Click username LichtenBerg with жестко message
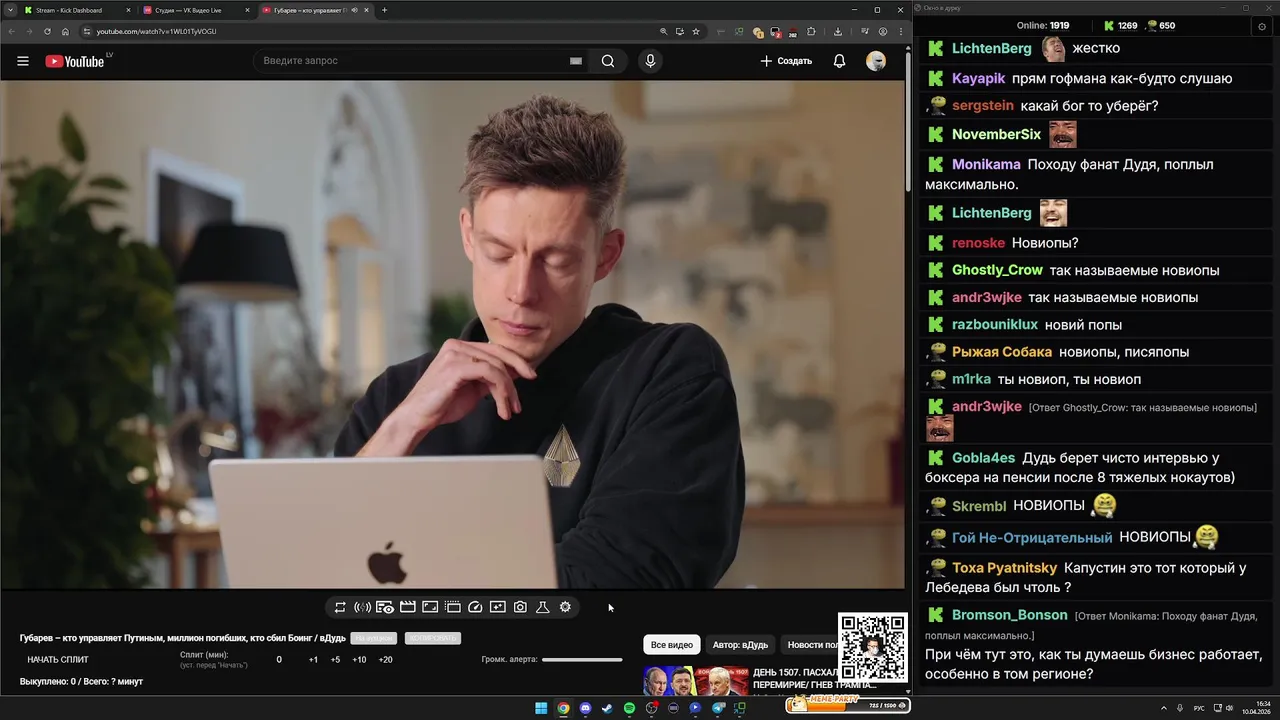 (991, 48)
